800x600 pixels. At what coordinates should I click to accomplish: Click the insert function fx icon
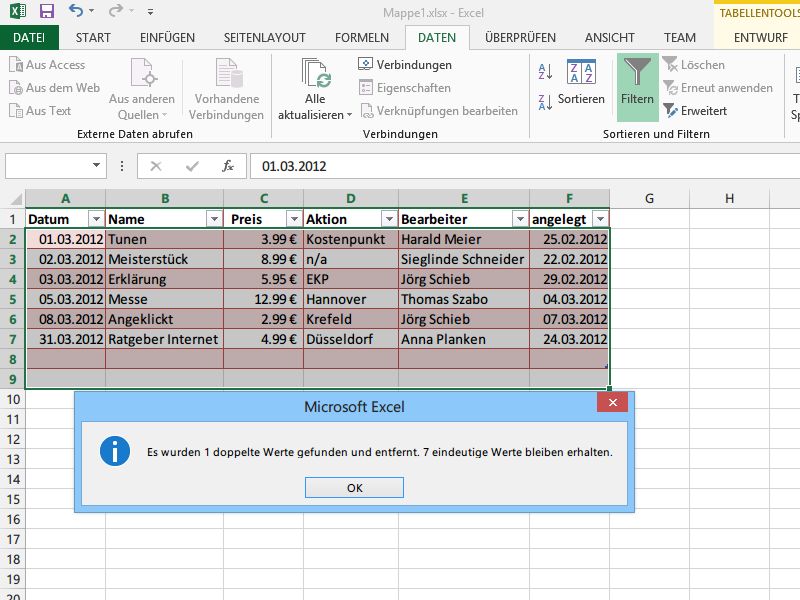tap(228, 166)
